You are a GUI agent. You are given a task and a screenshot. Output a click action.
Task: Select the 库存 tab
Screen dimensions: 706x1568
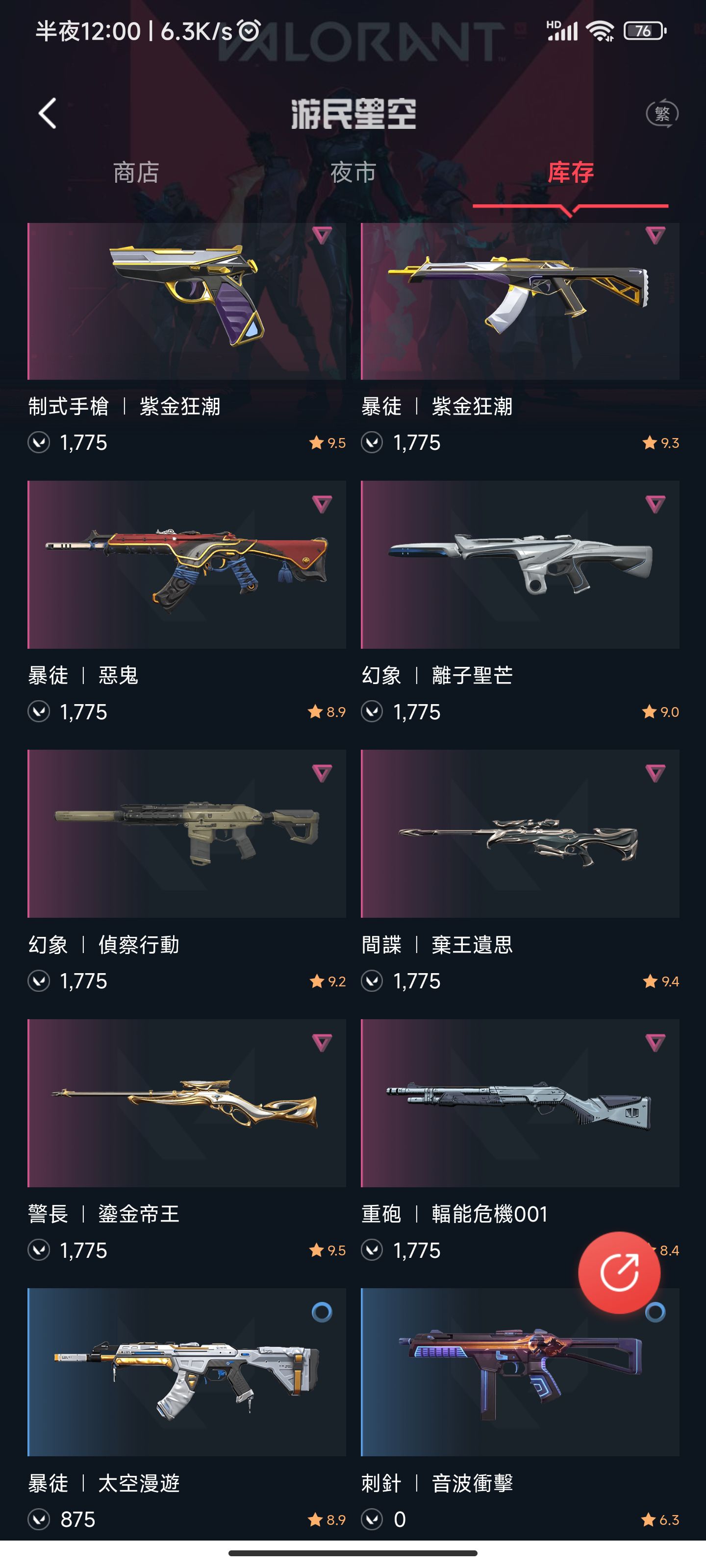coord(571,173)
